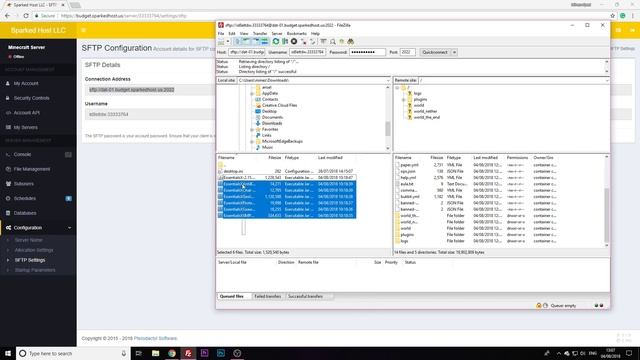This screenshot has width=640, height=360.
Task: Open Startup Parameters under Configuration
Action: pos(35,270)
